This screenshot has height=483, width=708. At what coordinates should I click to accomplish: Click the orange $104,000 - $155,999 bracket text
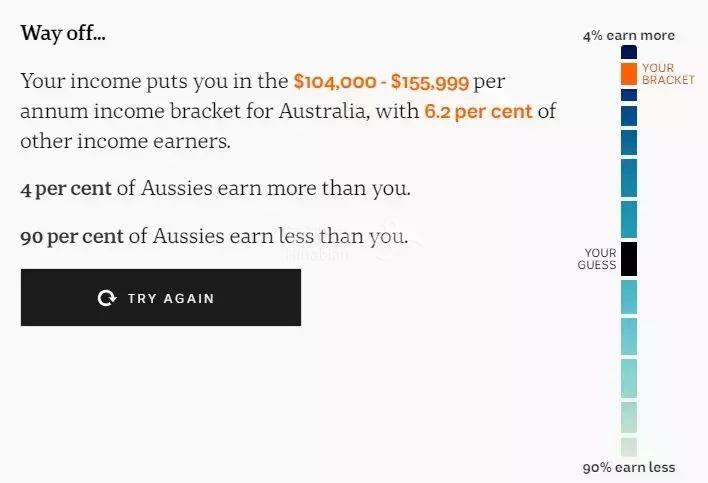point(380,81)
